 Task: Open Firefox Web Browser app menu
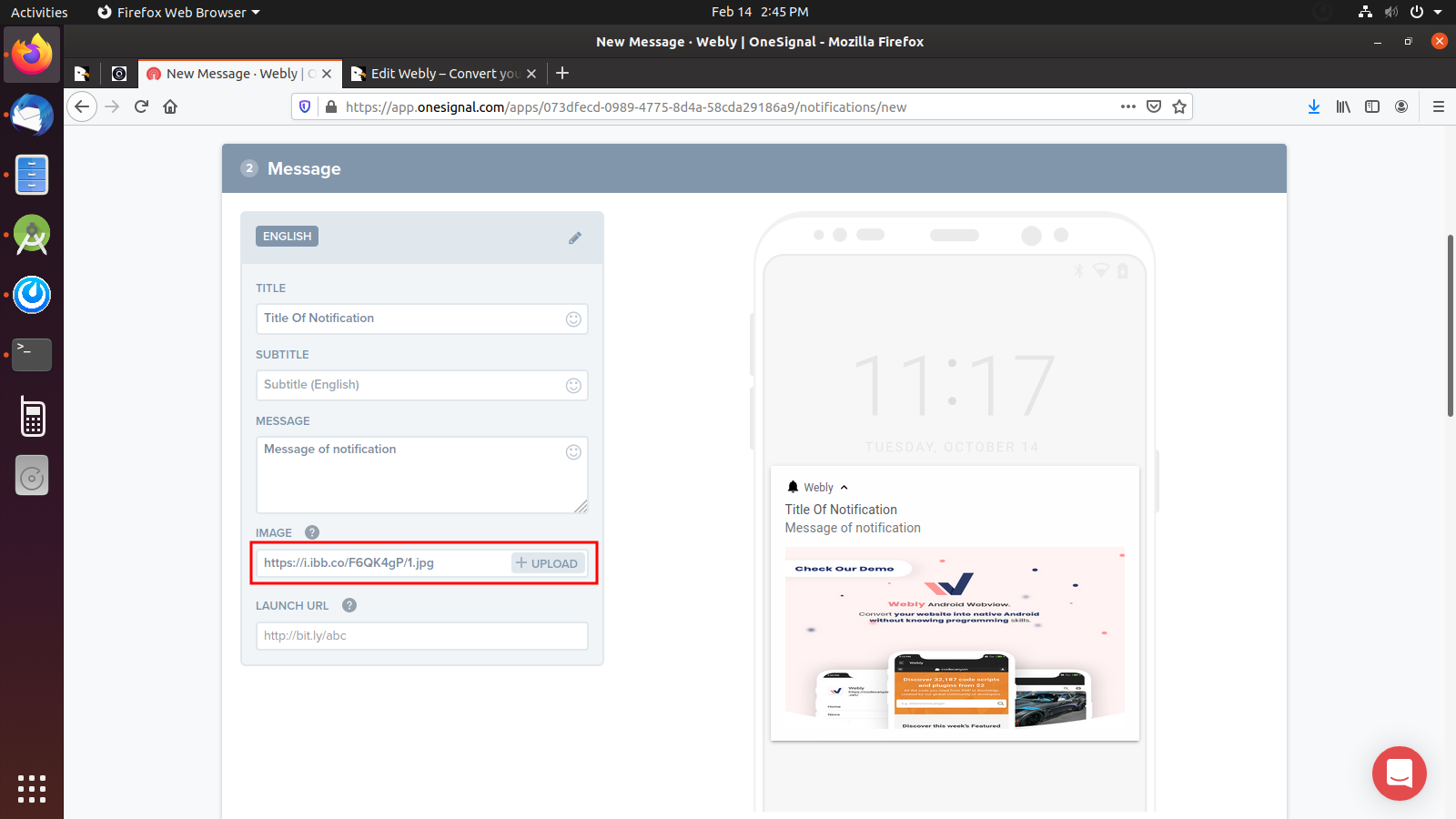point(178,12)
